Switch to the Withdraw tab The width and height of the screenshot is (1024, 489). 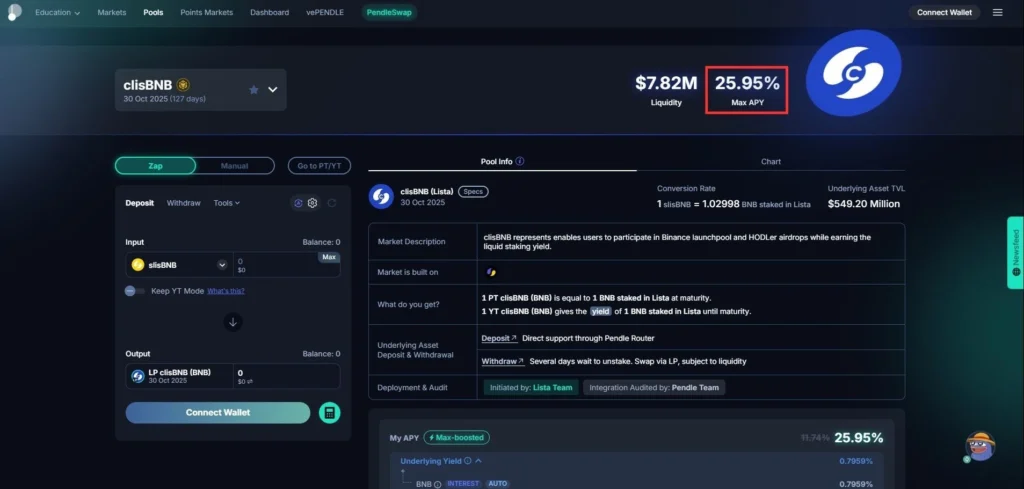[x=184, y=203]
